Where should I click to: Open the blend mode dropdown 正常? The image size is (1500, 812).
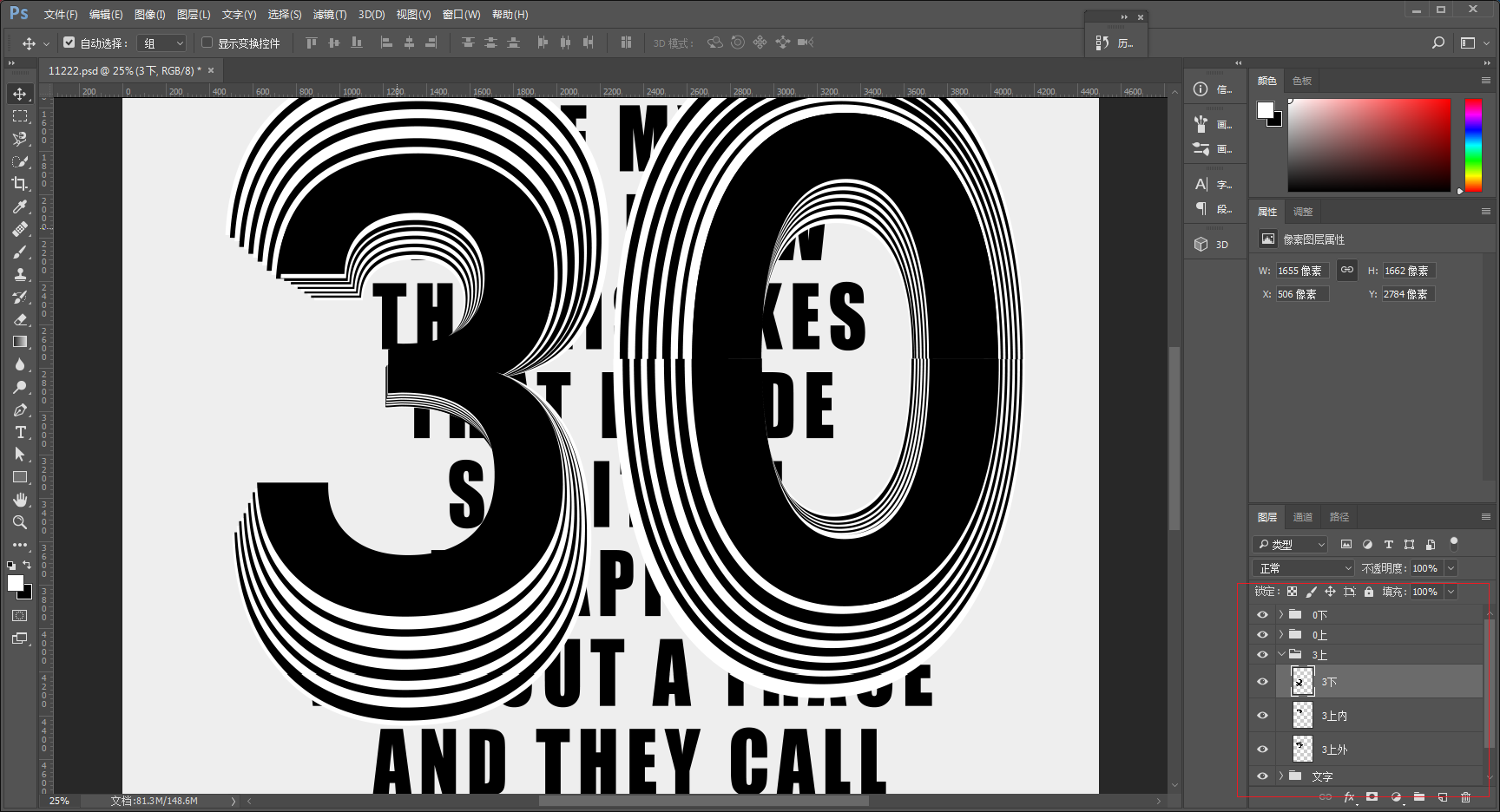[1304, 568]
